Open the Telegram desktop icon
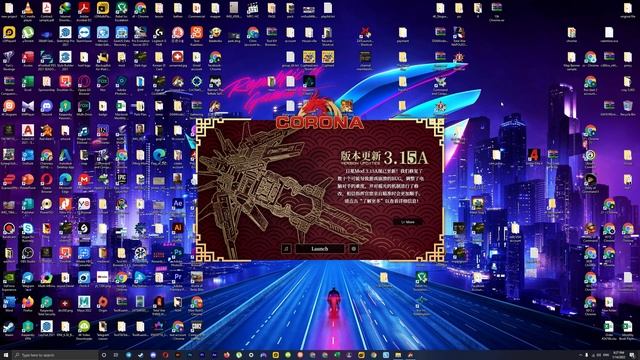Image resolution: width=640 pixels, height=360 pixels. pyautogui.click(x=28, y=280)
